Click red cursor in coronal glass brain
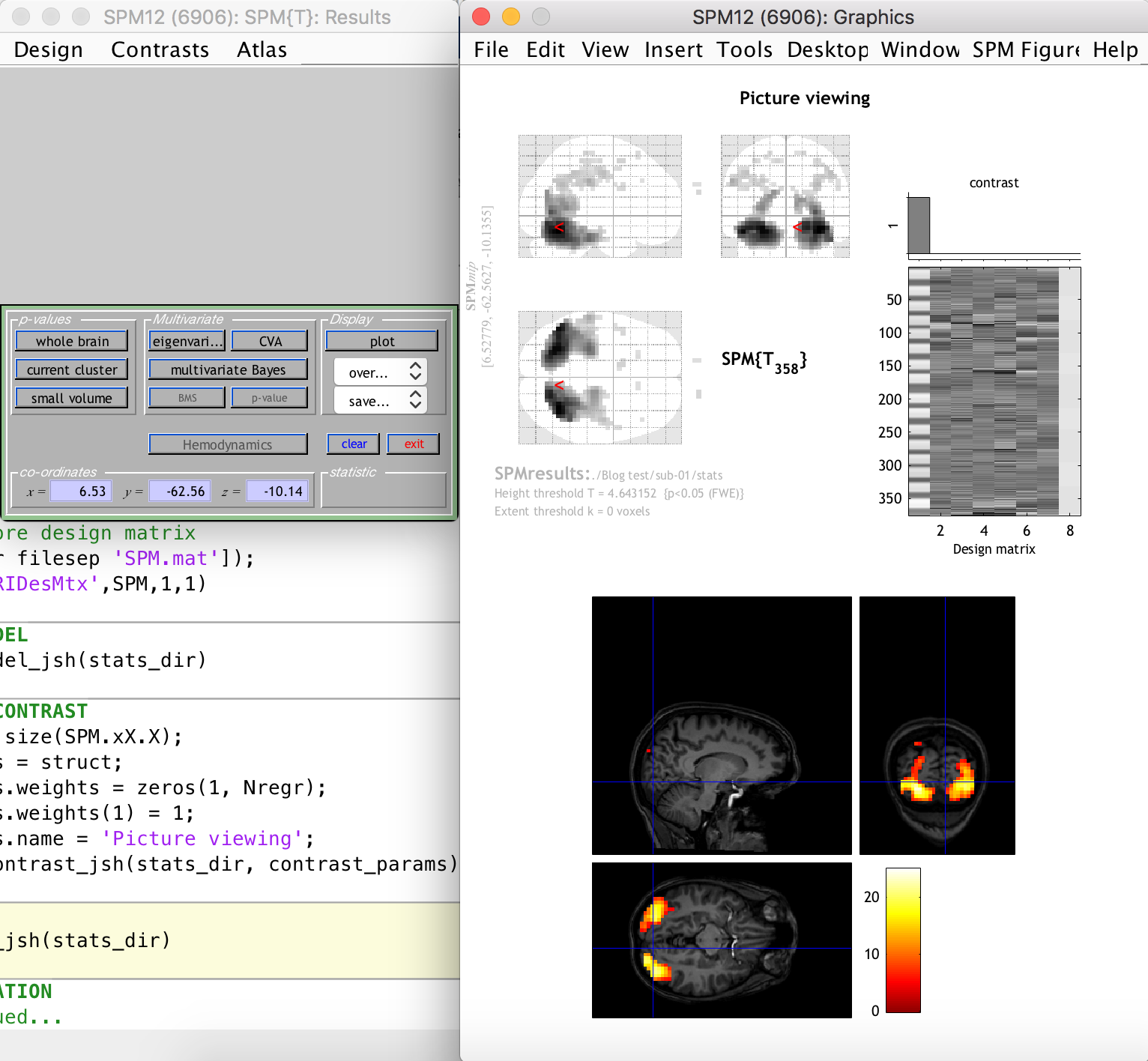The height and width of the screenshot is (1061, 1148). click(797, 227)
